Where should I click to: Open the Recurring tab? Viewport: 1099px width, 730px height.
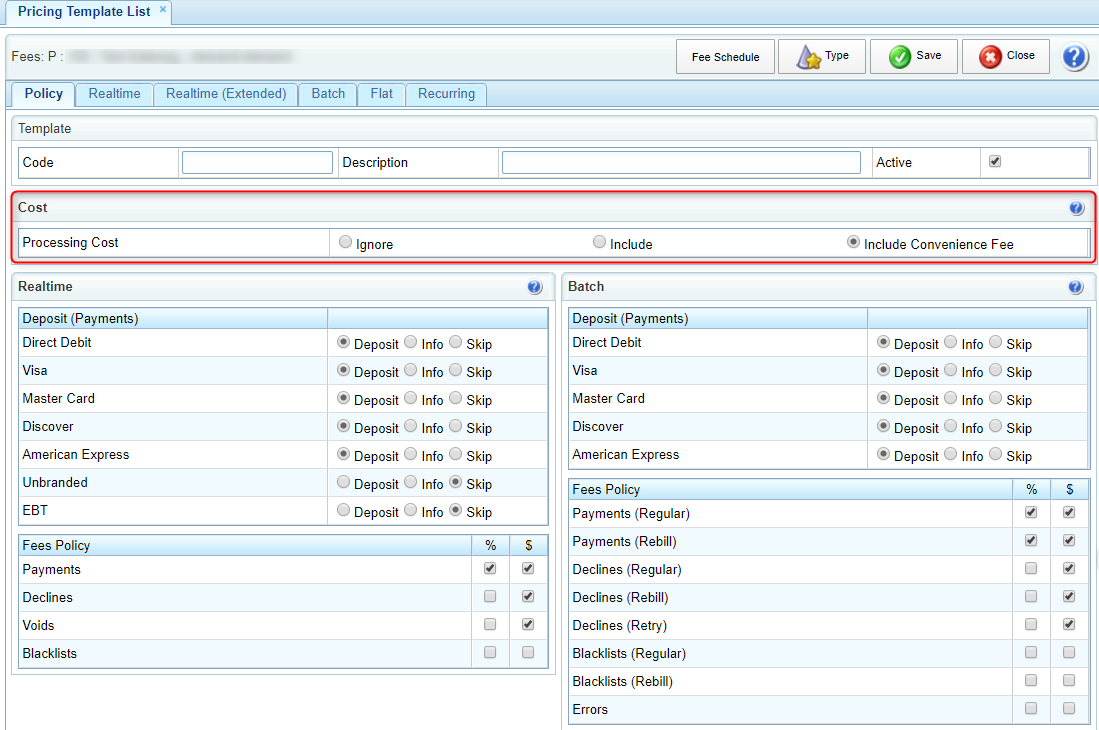pos(446,94)
